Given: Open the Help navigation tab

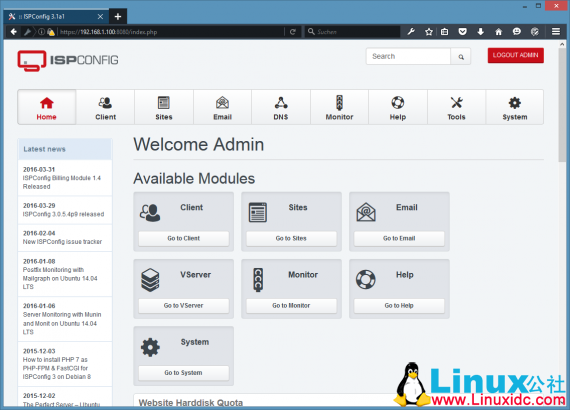Looking at the screenshot, I should pos(398,107).
